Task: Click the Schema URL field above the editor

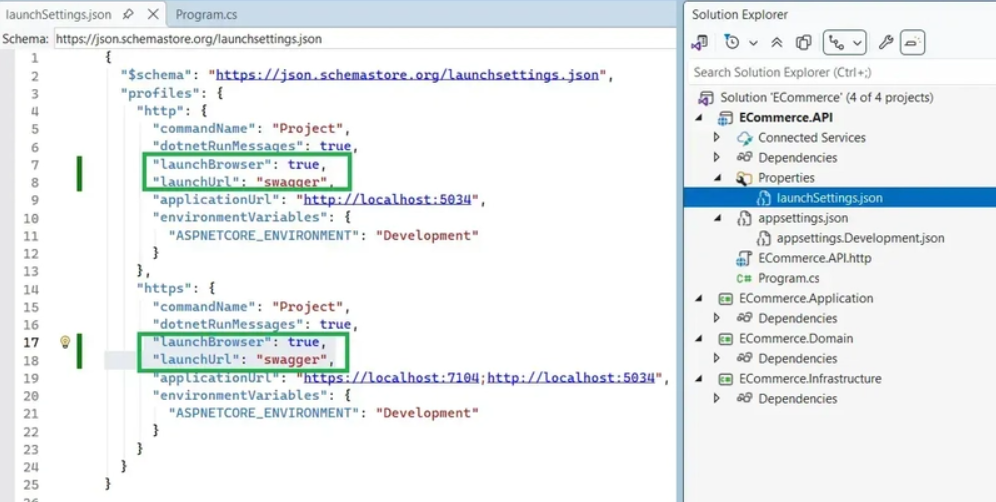Action: tap(365, 39)
